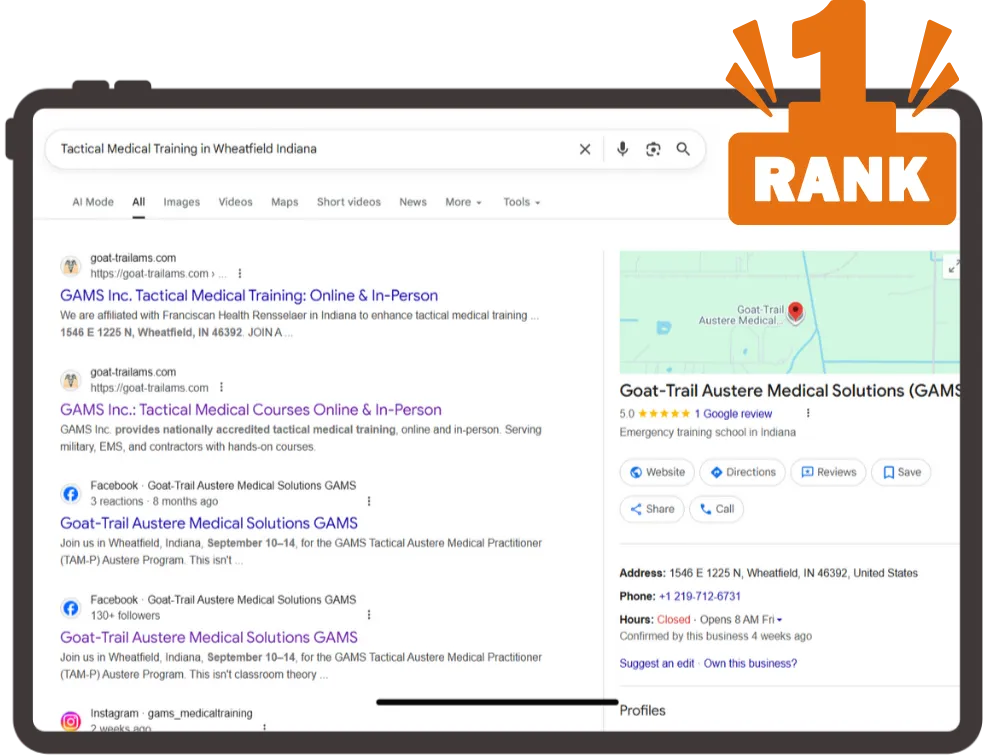The width and height of the screenshot is (988, 756).
Task: Open Google Lens image search icon
Action: [x=653, y=149]
